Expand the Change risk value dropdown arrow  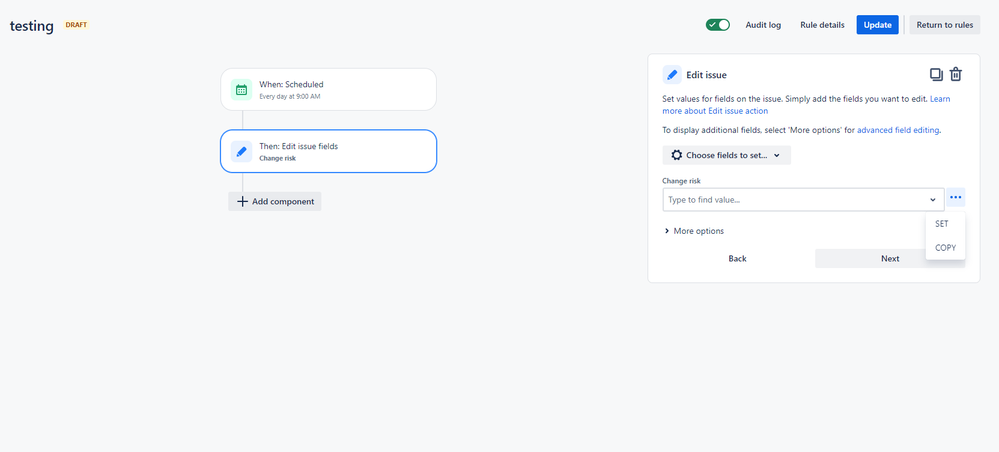pyautogui.click(x=933, y=200)
